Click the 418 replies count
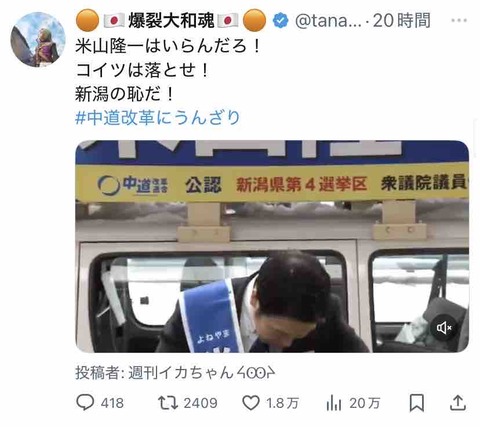 coord(112,403)
